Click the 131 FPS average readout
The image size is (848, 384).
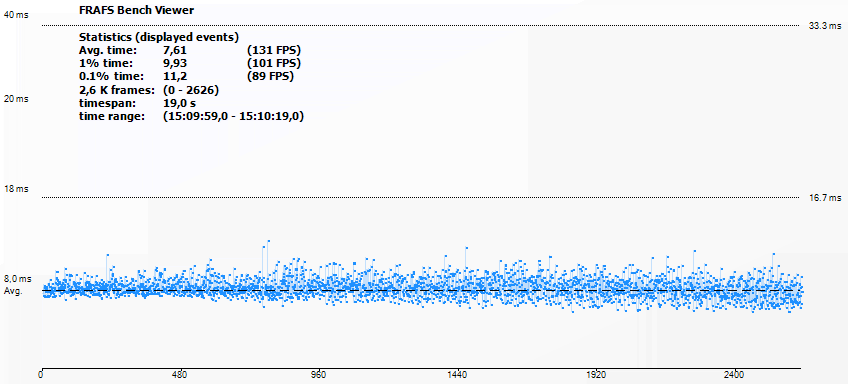274,50
